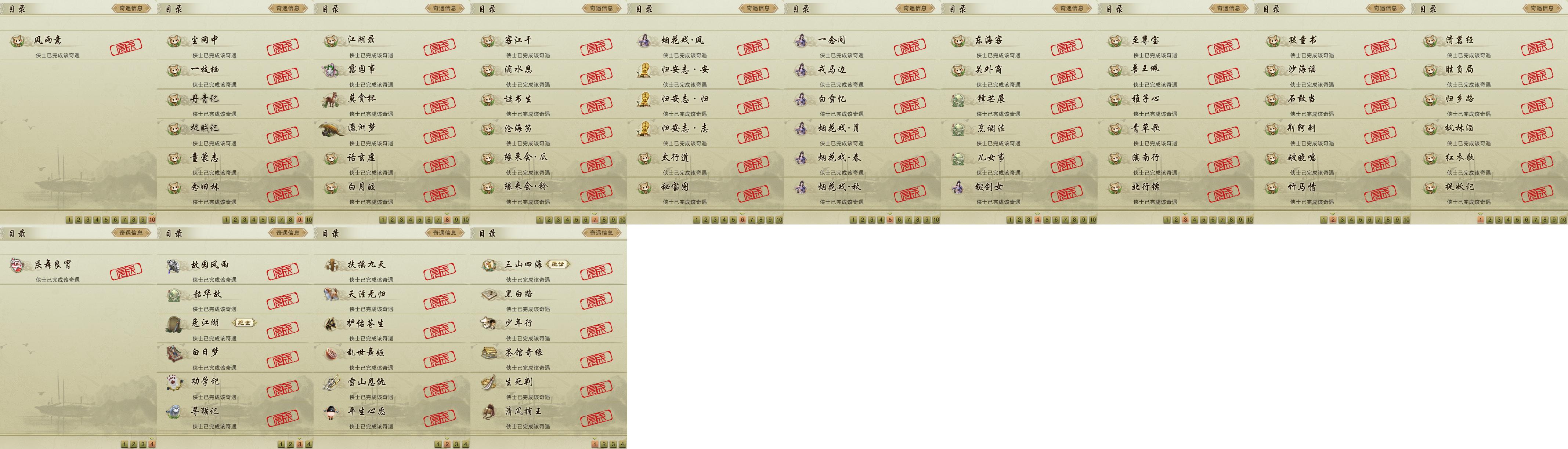Click the red seal stamp on 清风捕王
The image size is (1568, 449).
596,419
